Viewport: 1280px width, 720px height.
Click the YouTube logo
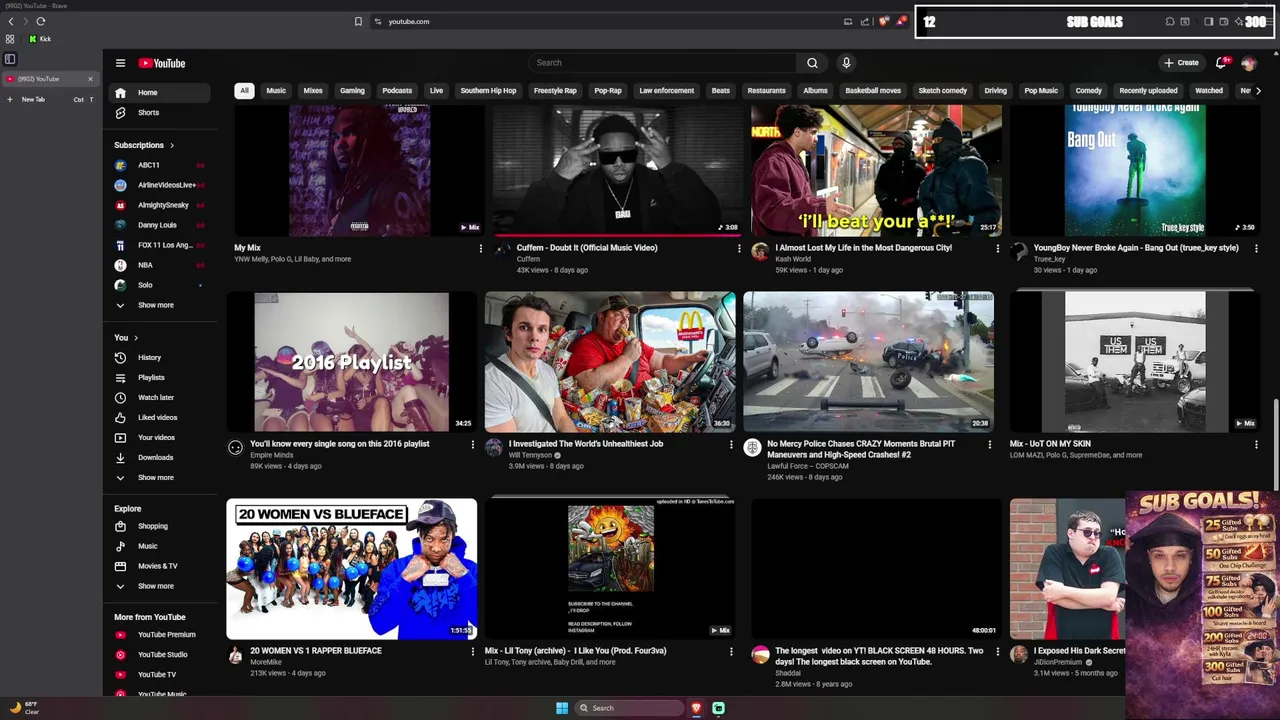pos(162,63)
